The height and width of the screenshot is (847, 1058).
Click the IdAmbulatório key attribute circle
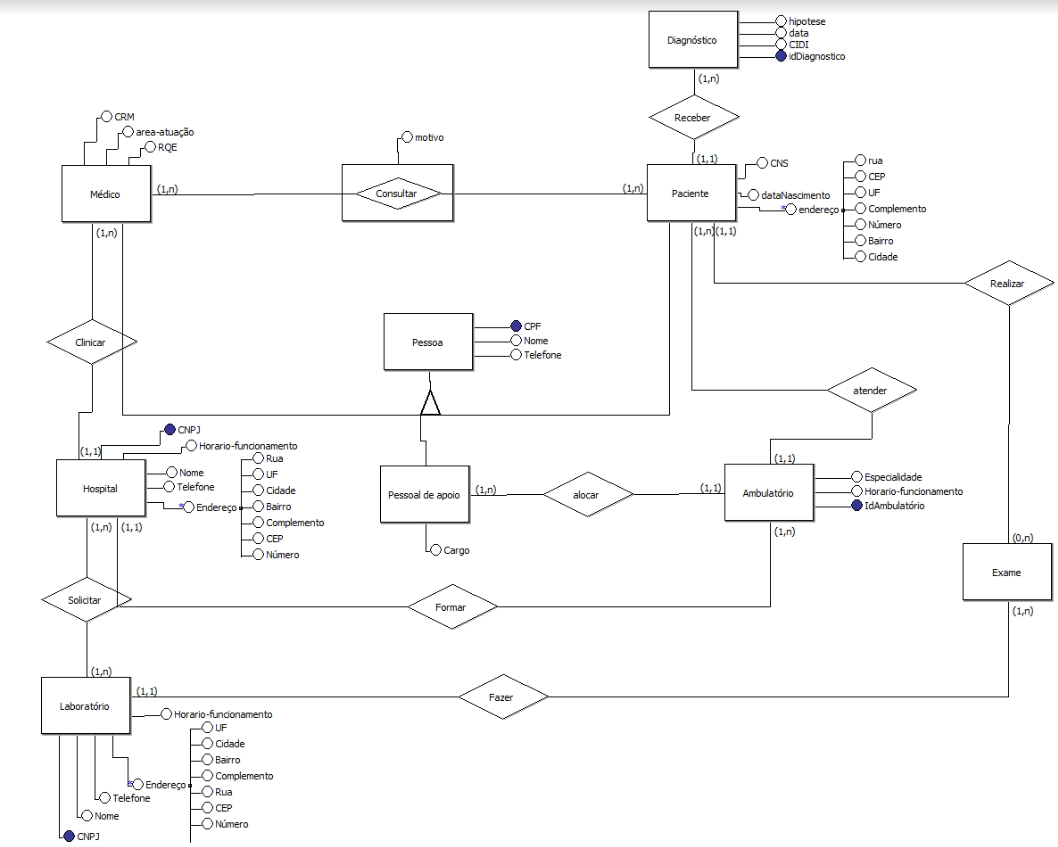pos(857,506)
